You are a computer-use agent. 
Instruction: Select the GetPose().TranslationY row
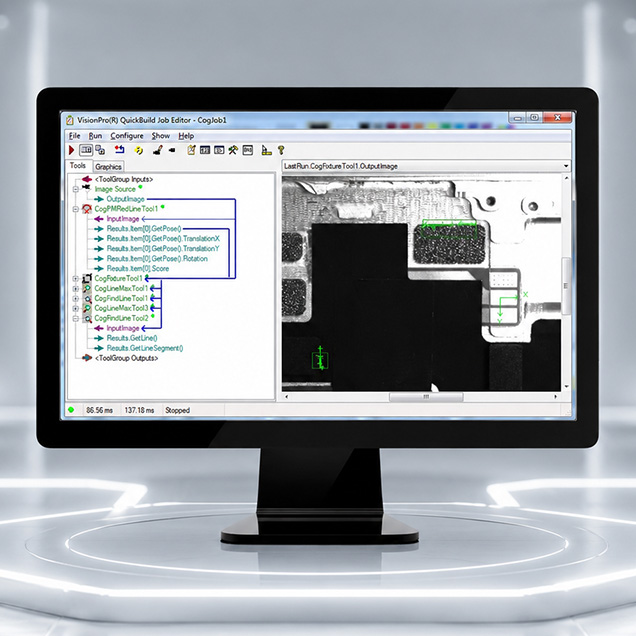(x=163, y=249)
